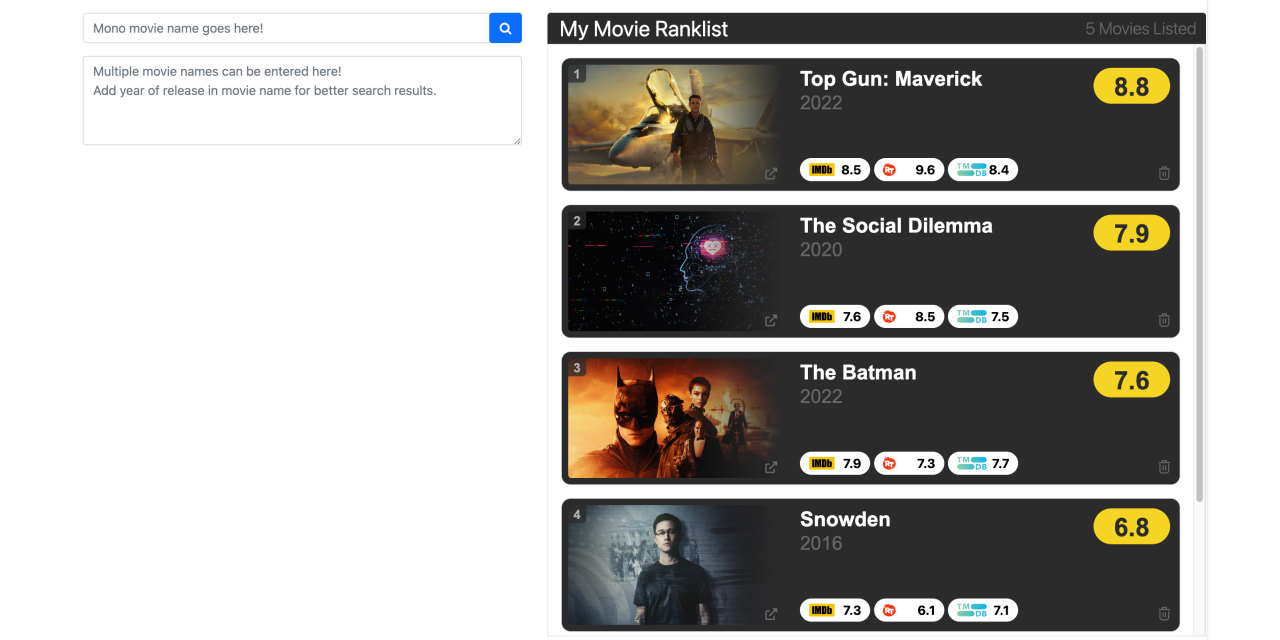Click the 7.9 overall score badge
This screenshot has height=640, width=1280.
(1132, 233)
